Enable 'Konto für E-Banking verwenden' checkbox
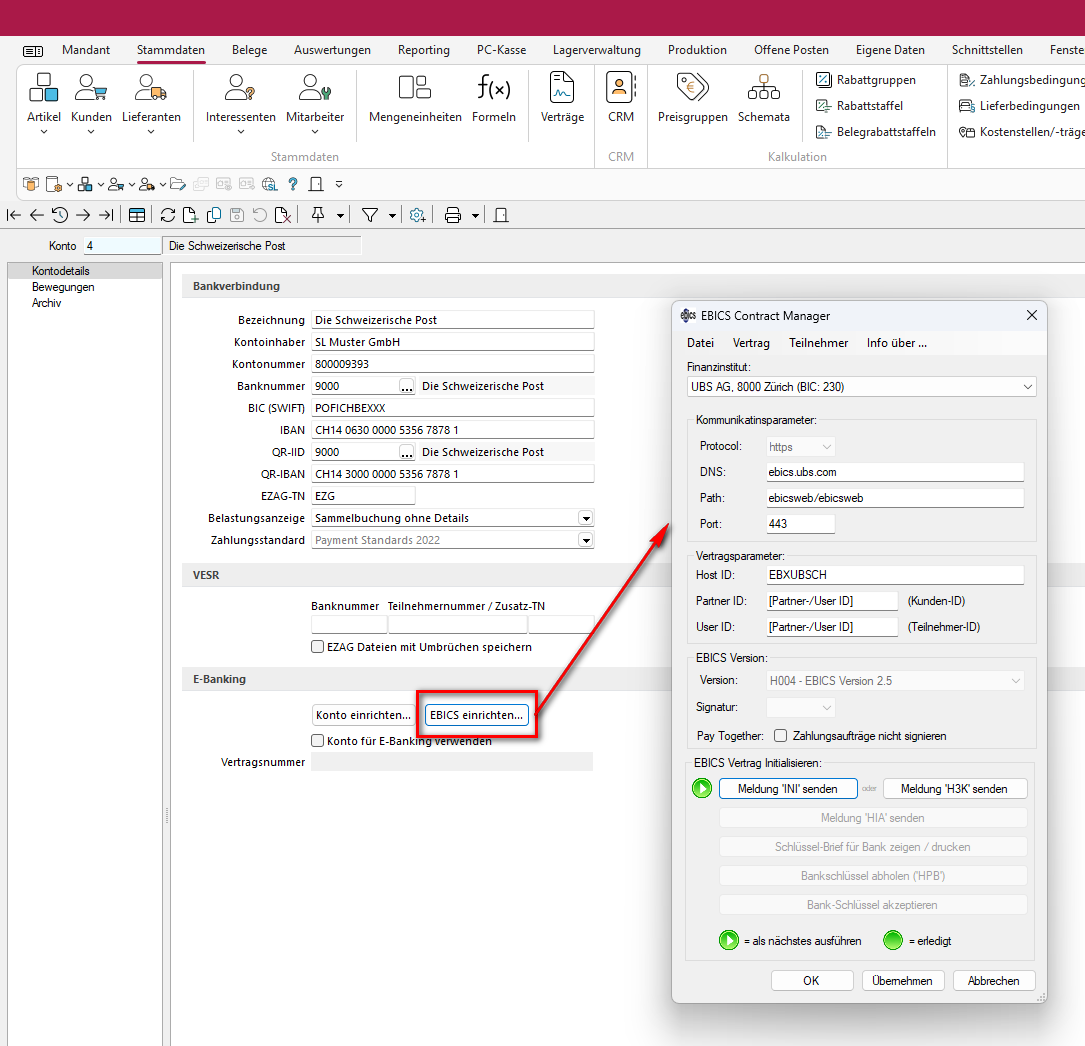1085x1046 pixels. 318,741
